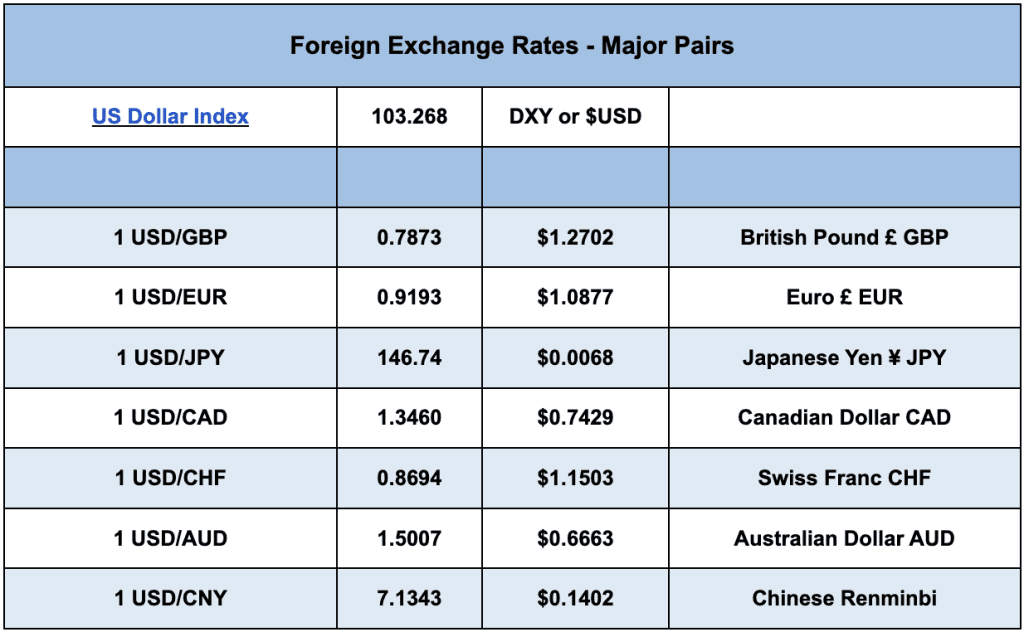Viewport: 1024px width, 632px height.
Task: Select the Swiss Franc CHF cell
Action: pyautogui.click(x=844, y=478)
